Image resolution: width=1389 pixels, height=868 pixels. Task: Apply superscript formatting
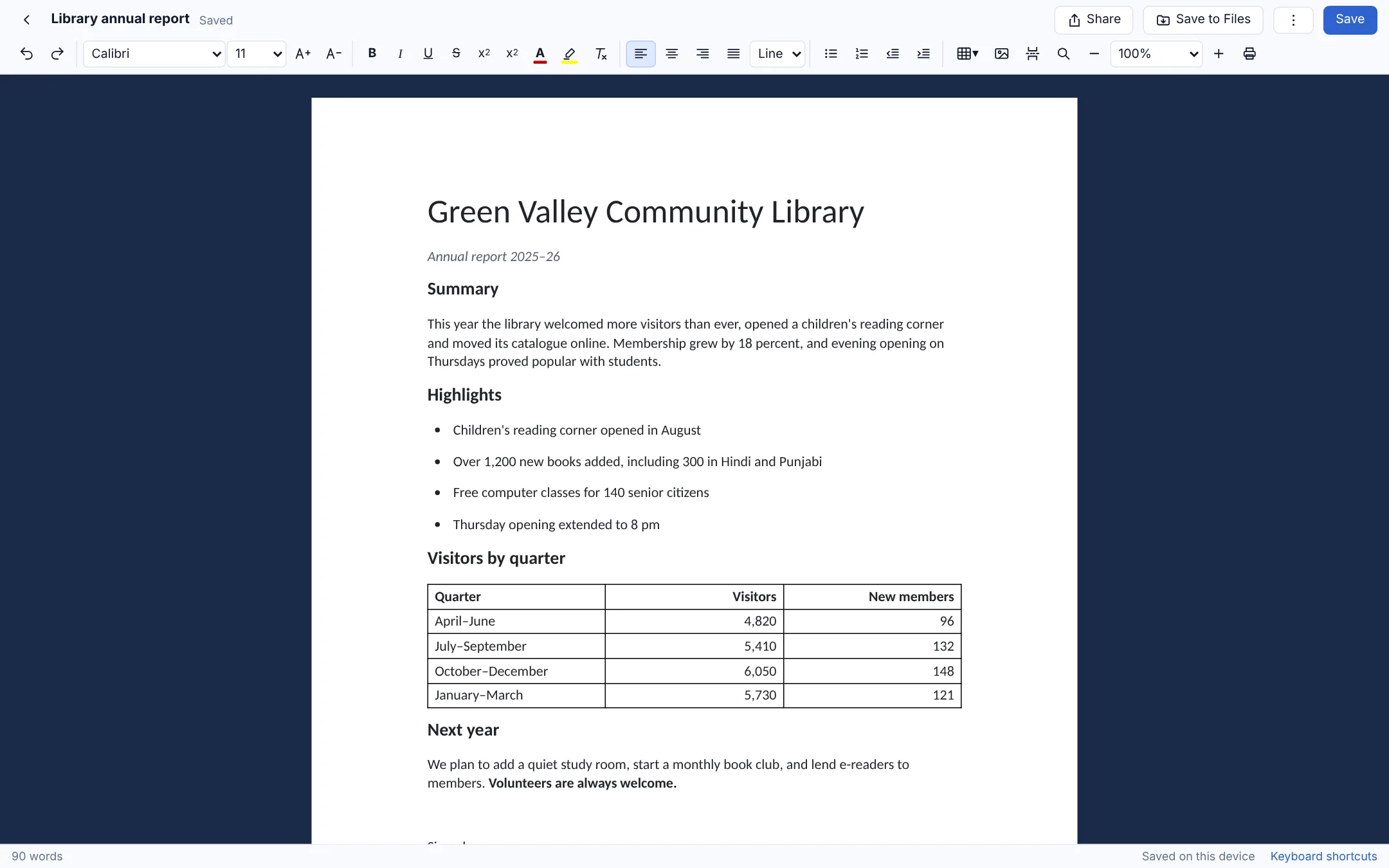point(484,54)
